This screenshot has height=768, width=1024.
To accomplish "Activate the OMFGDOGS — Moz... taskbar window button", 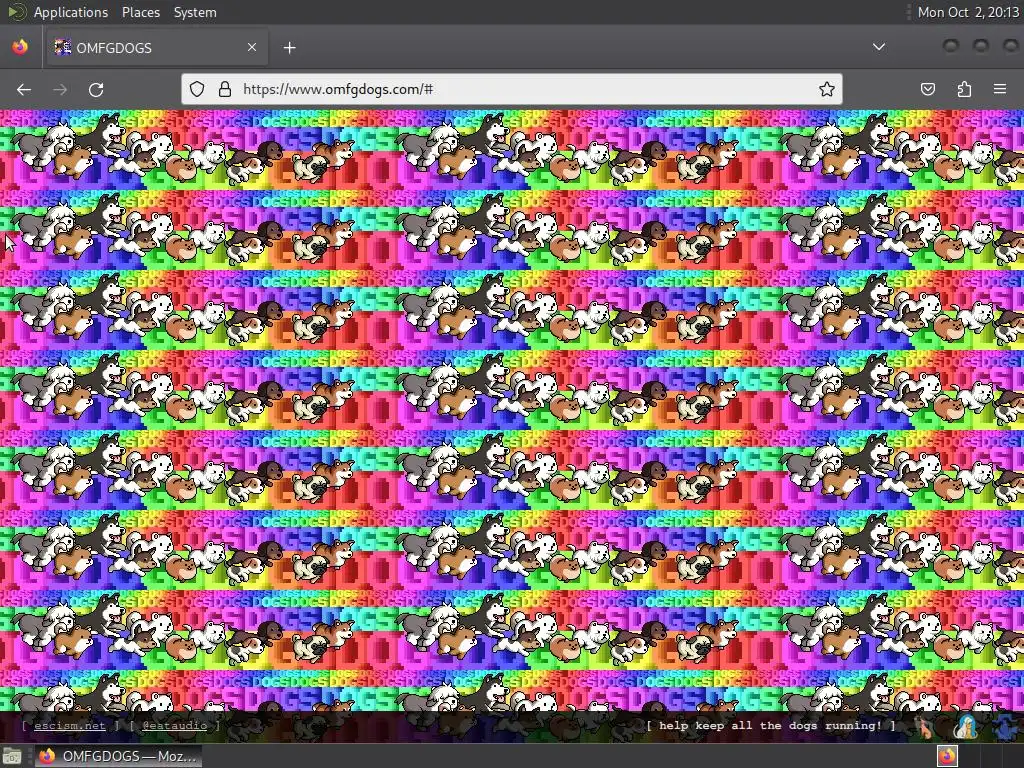I will pyautogui.click(x=118, y=756).
